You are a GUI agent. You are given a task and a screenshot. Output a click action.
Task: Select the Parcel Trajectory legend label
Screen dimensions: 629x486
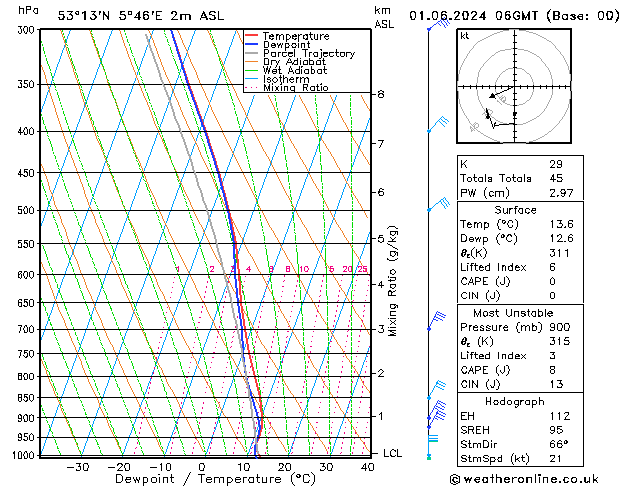click(x=309, y=53)
